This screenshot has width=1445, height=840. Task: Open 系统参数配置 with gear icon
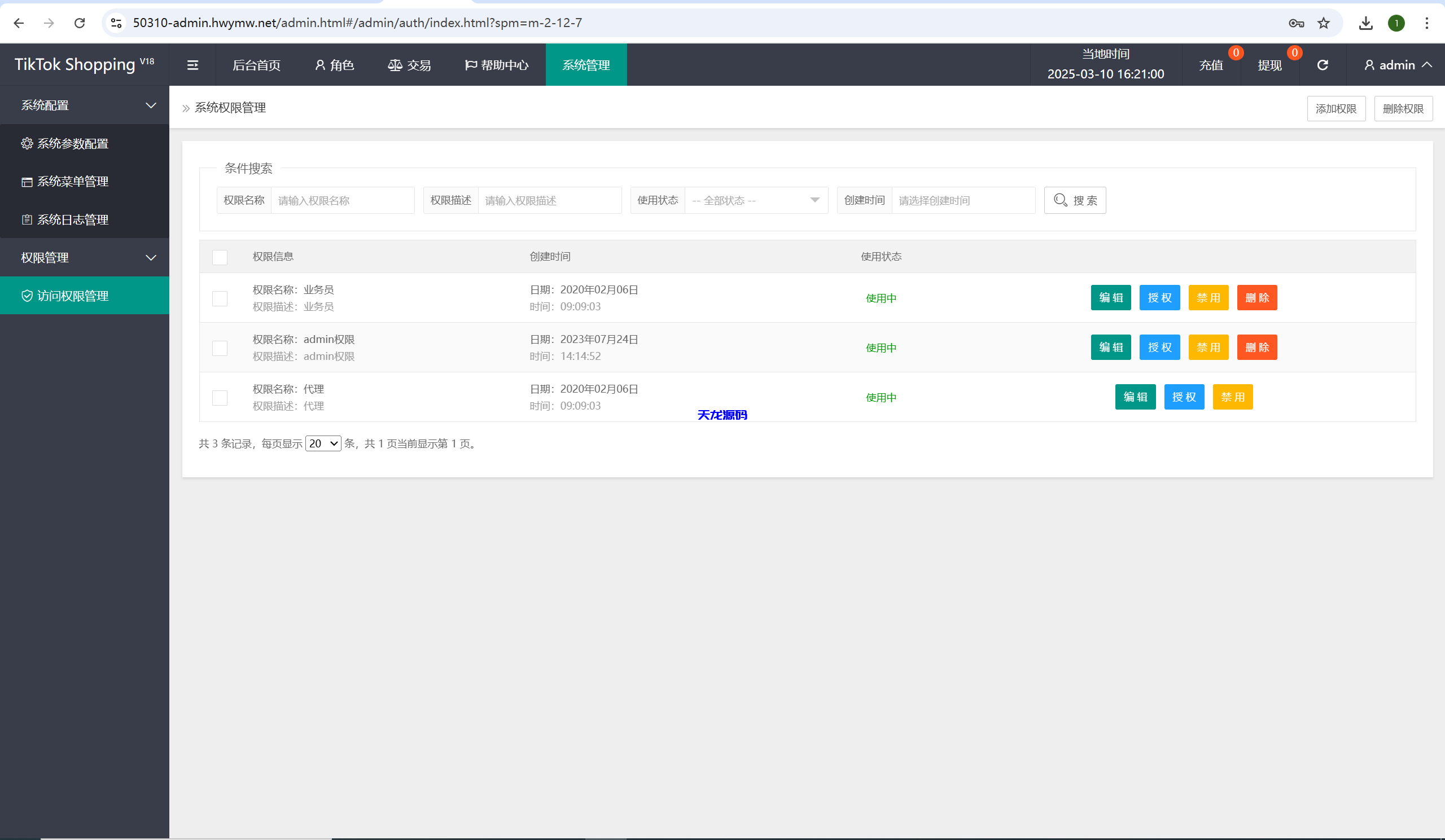pyautogui.click(x=72, y=143)
